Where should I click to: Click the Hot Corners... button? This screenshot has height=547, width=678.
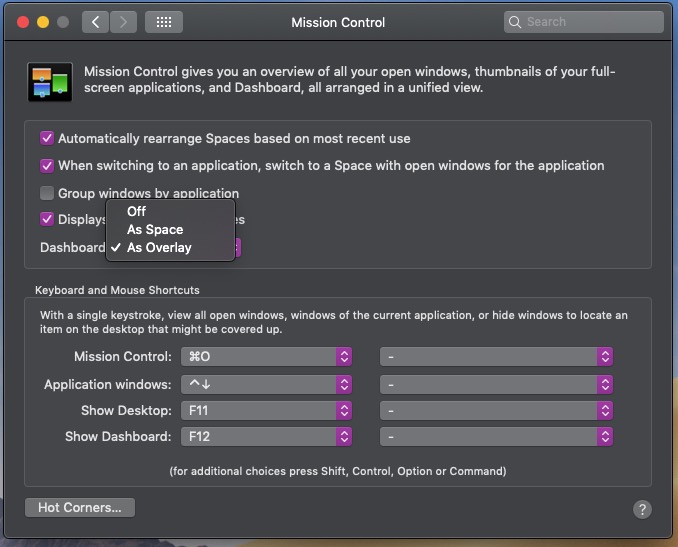[80, 508]
